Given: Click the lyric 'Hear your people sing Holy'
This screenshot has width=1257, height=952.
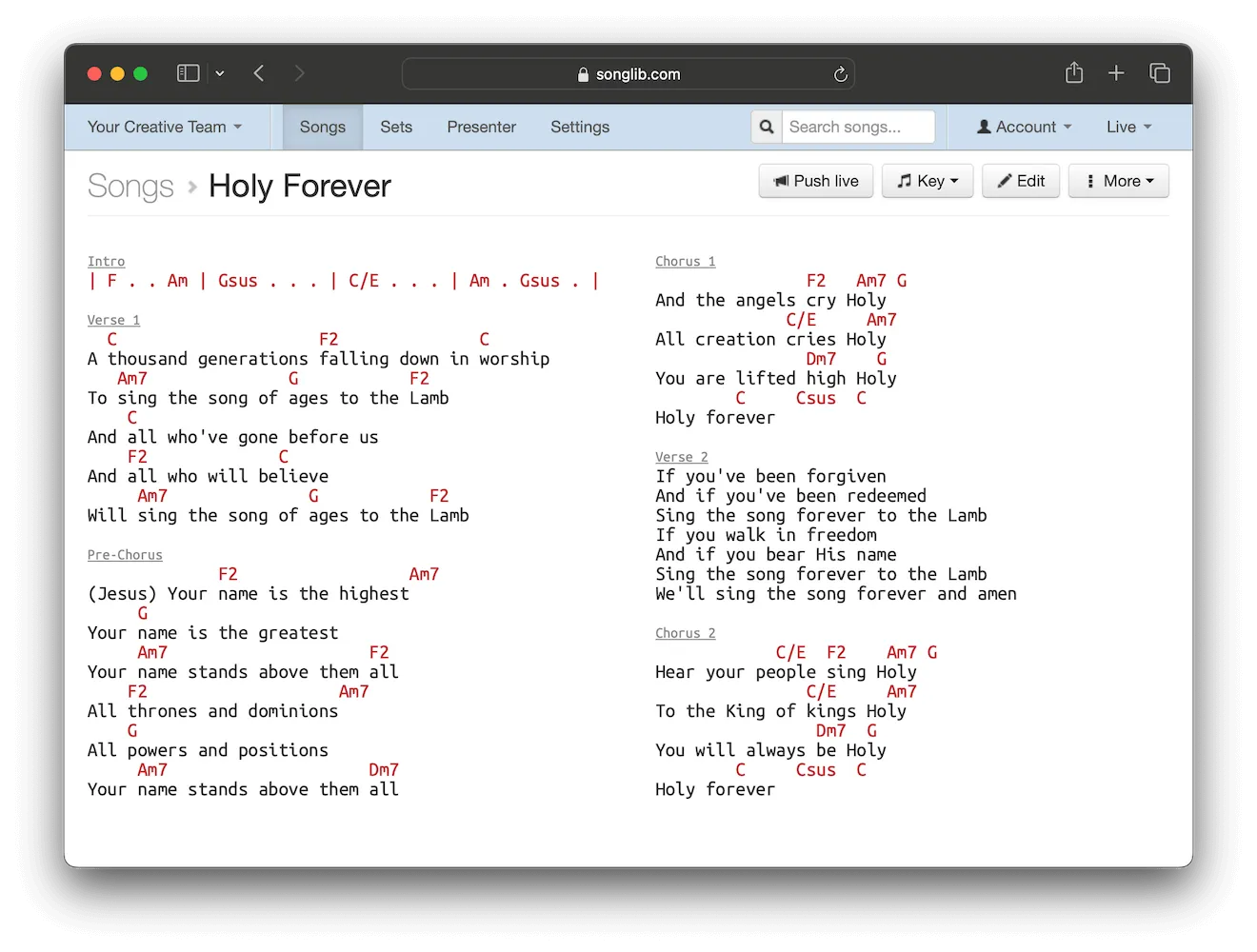Looking at the screenshot, I should (786, 672).
